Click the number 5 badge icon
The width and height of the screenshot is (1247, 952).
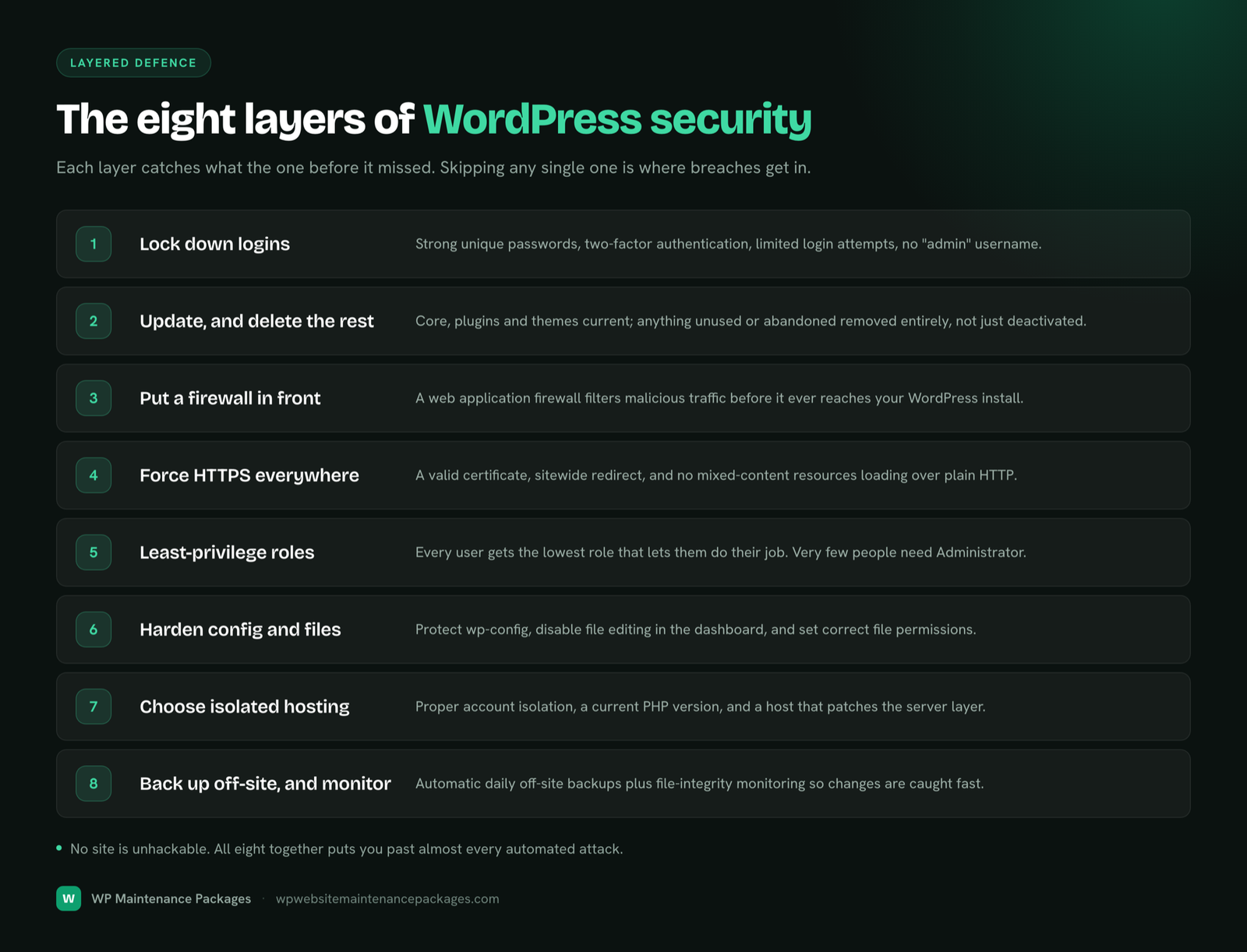pyautogui.click(x=94, y=552)
